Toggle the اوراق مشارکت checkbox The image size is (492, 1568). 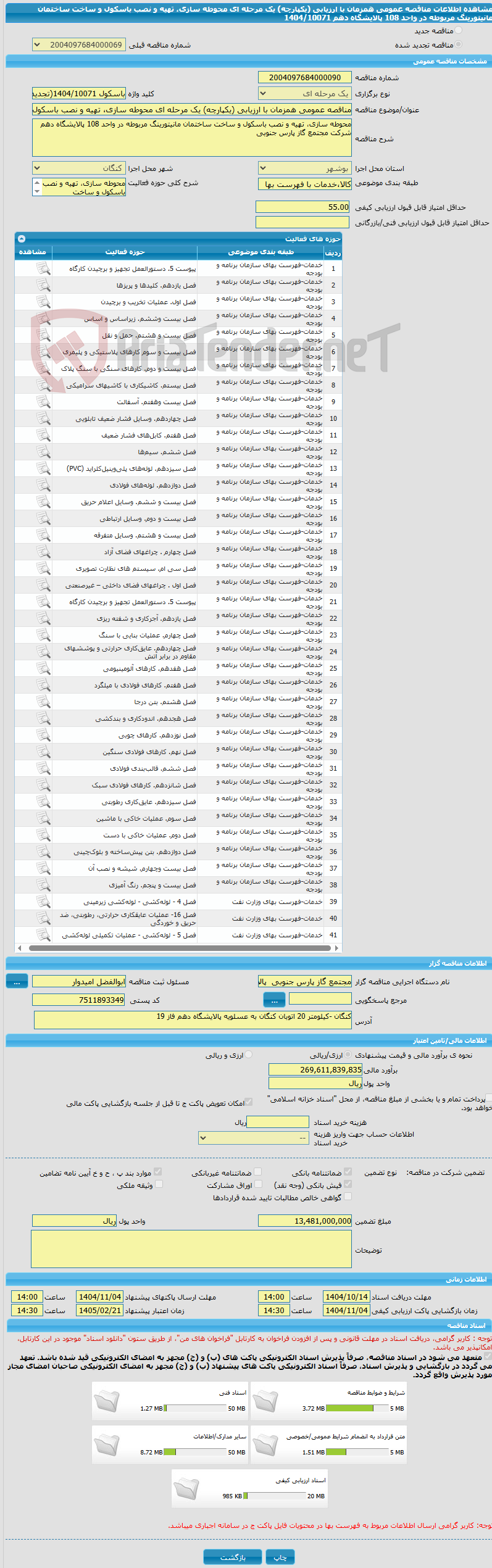(259, 1184)
